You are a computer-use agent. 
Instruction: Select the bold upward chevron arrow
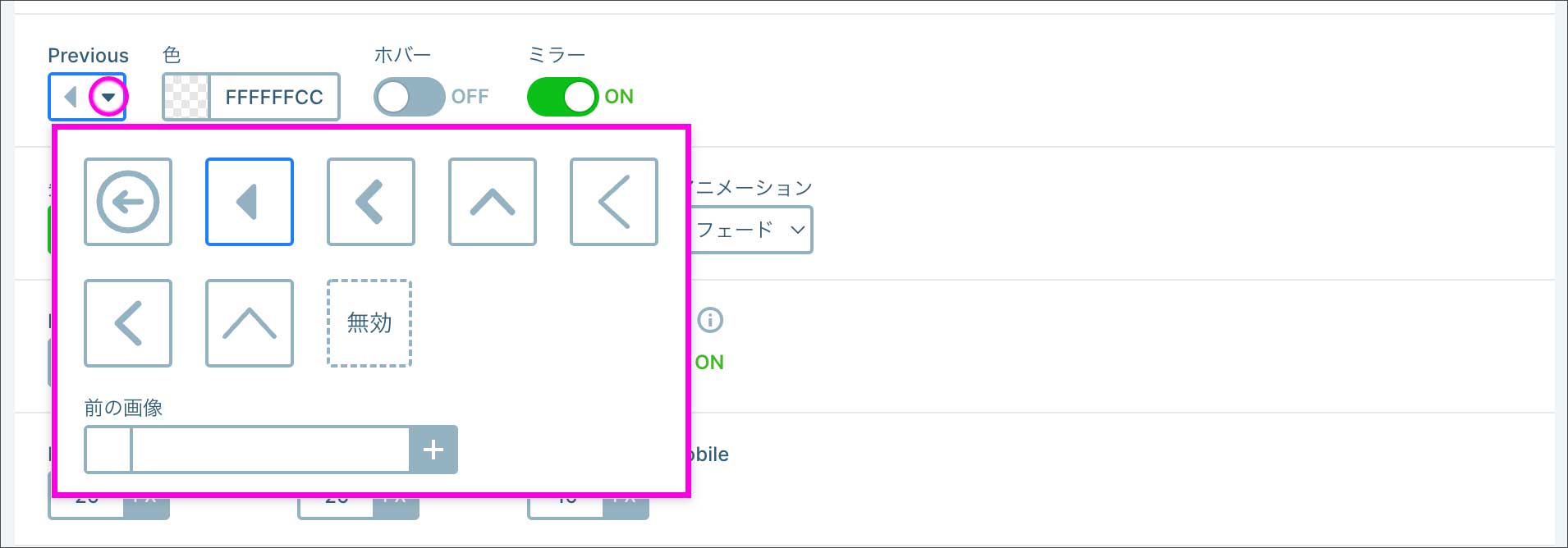point(493,202)
